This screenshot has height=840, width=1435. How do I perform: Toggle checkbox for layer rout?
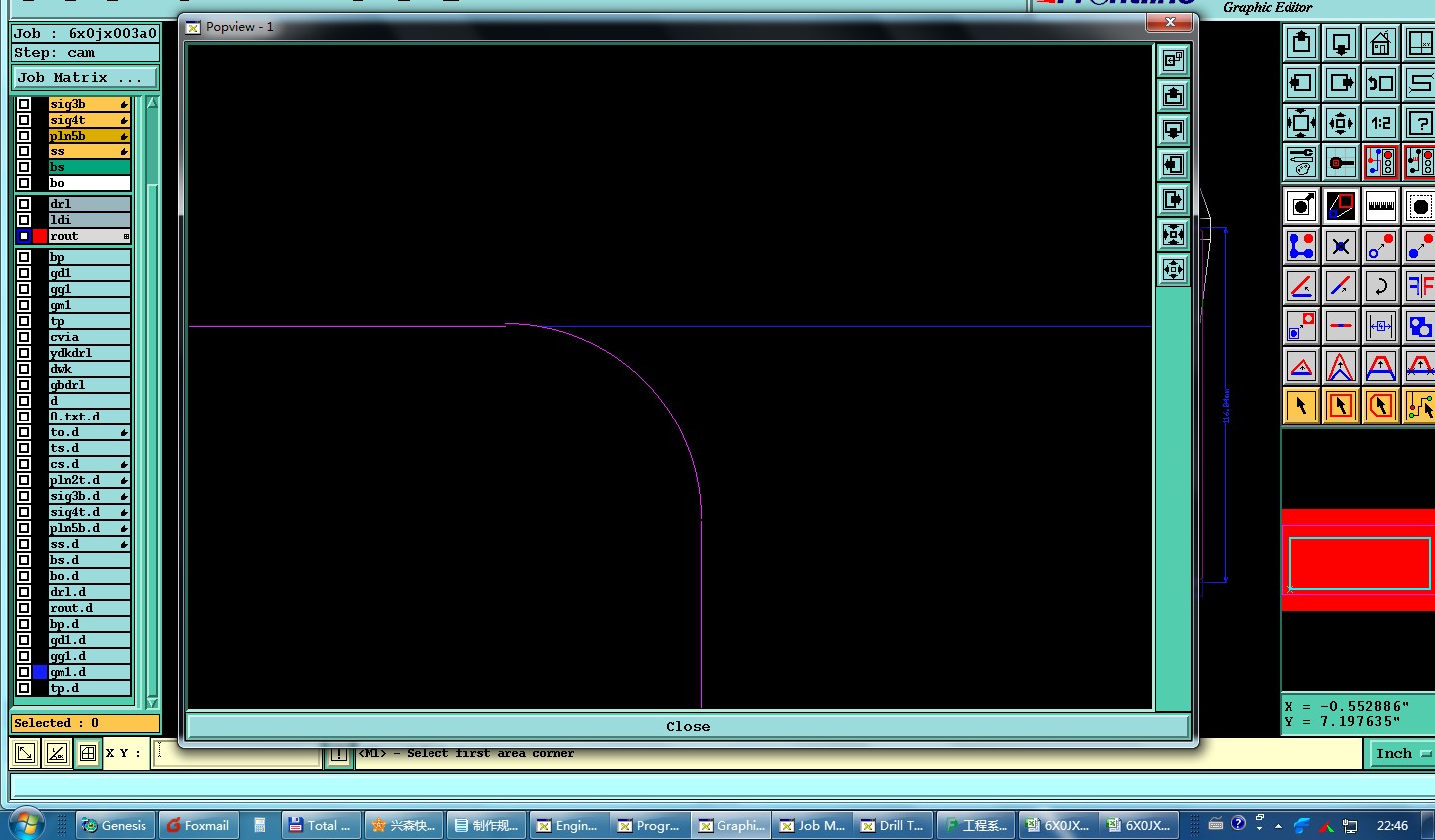click(24, 236)
